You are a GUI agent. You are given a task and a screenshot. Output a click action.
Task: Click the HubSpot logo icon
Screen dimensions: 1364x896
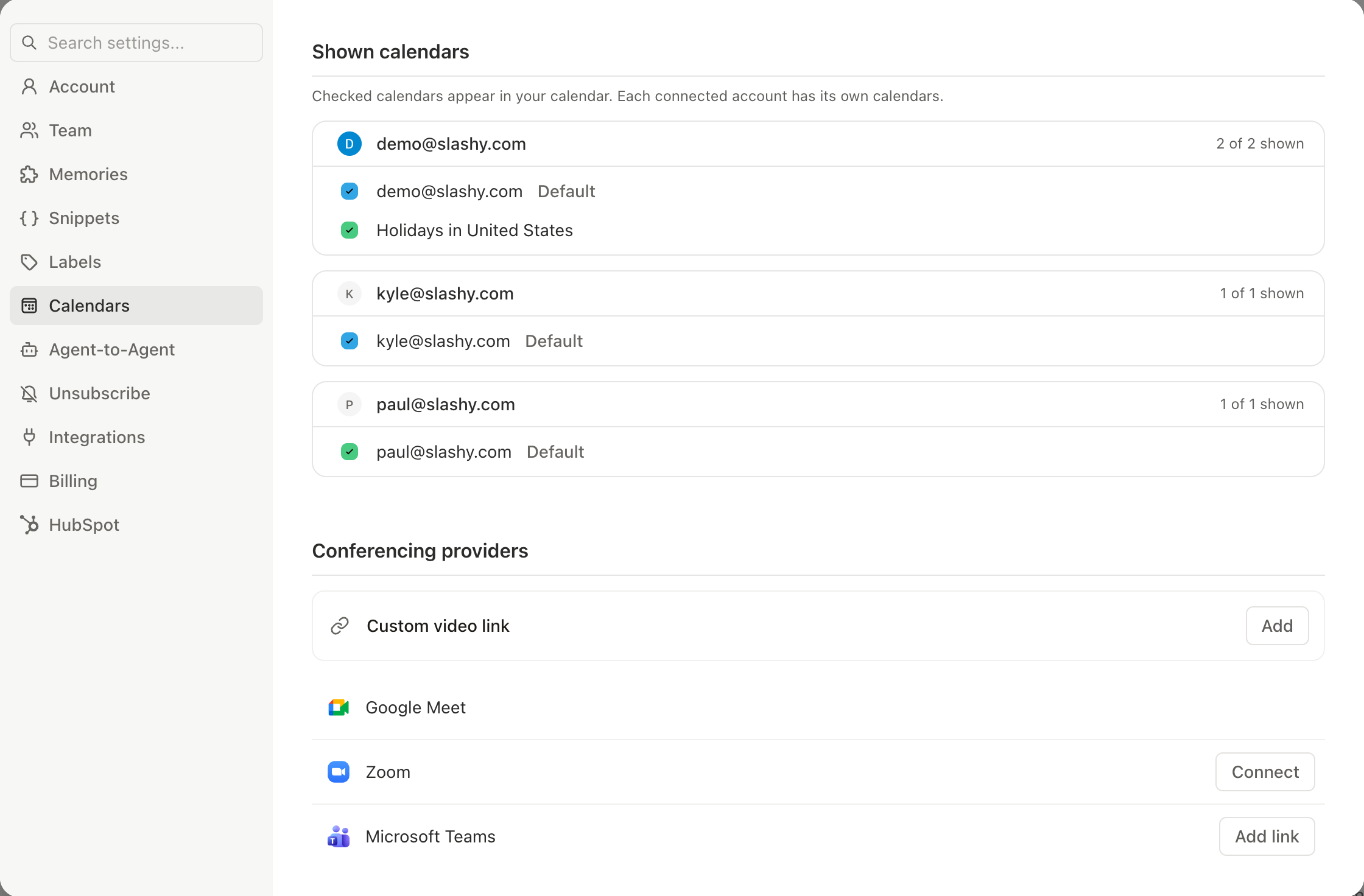tap(29, 525)
